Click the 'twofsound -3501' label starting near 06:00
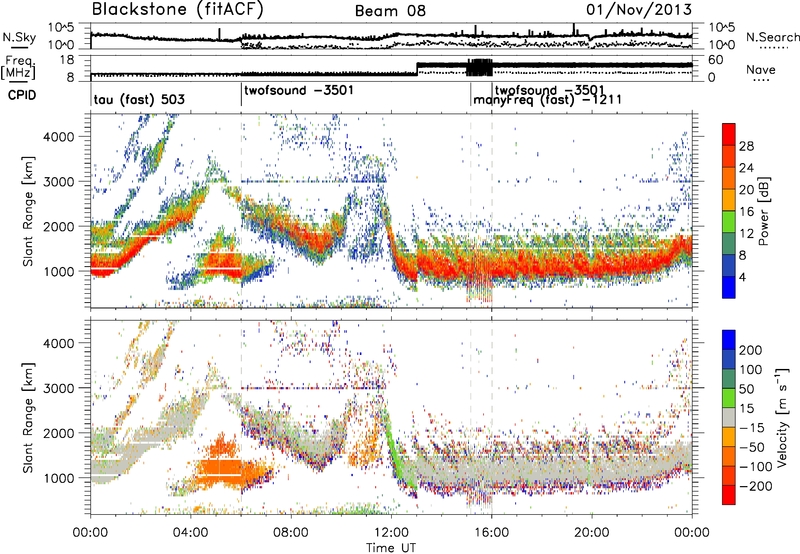Screen dimensions: 800x554 pos(298,91)
